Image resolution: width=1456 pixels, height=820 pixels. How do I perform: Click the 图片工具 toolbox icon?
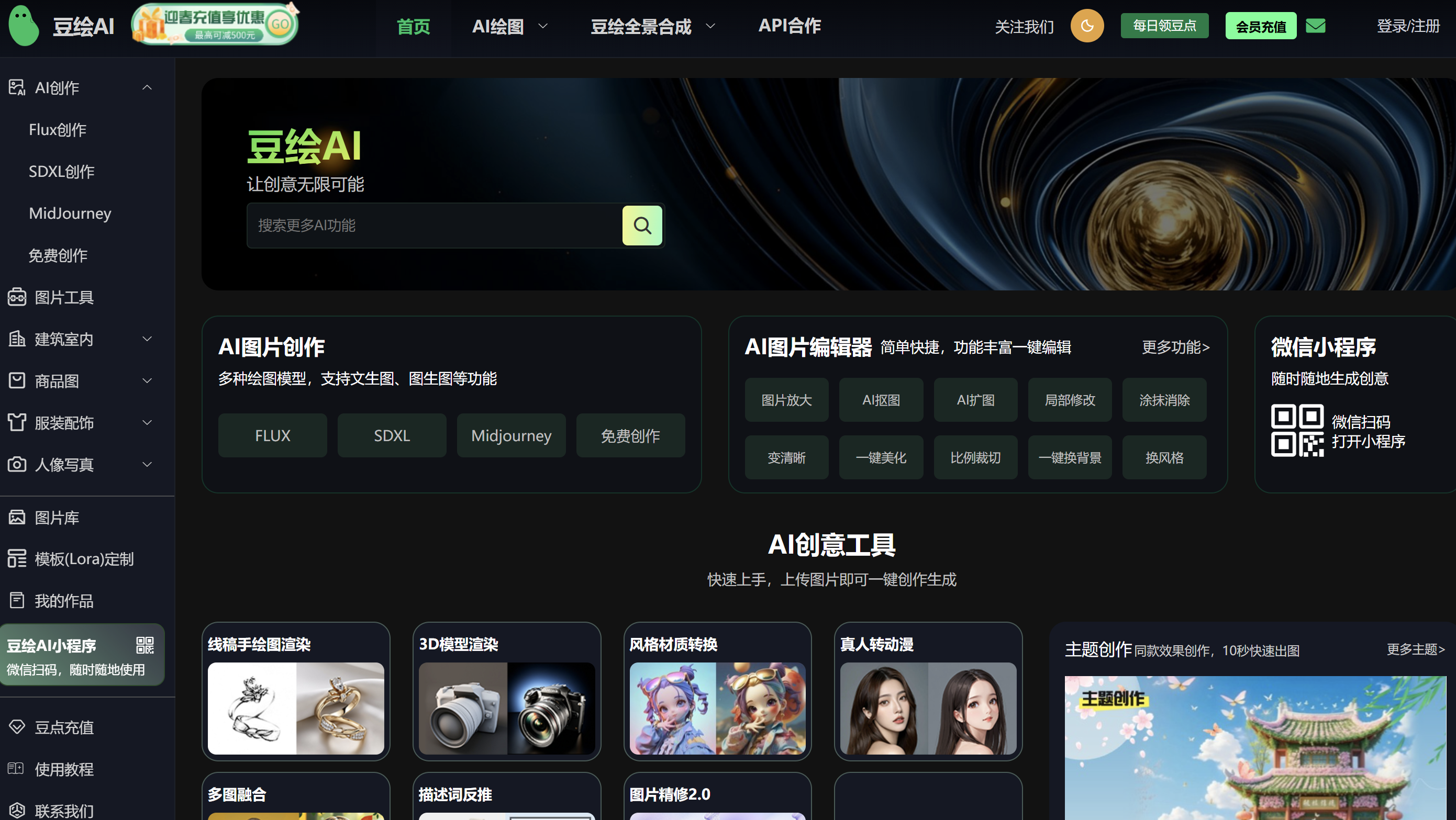click(x=17, y=297)
